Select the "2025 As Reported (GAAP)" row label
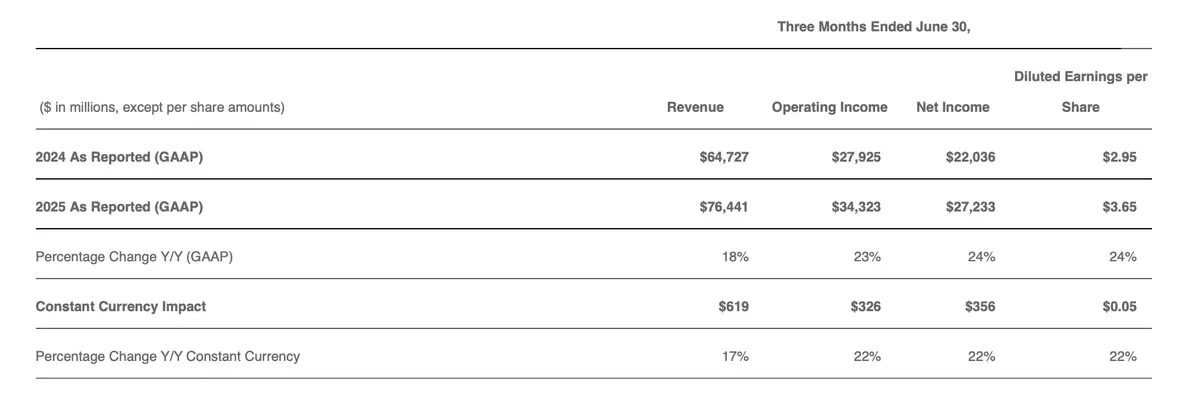Image resolution: width=1200 pixels, height=414 pixels. 119,207
